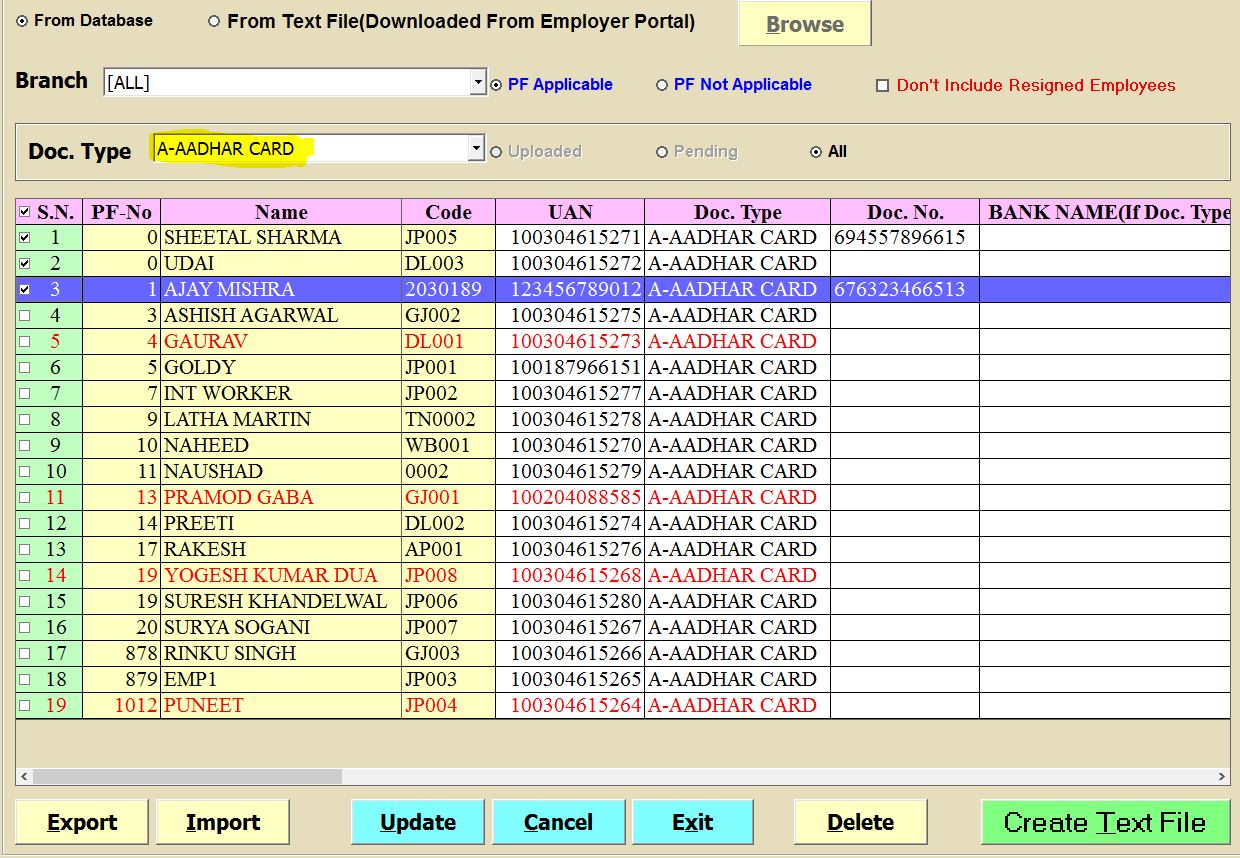
Task: Click the Browse button
Action: [x=804, y=24]
